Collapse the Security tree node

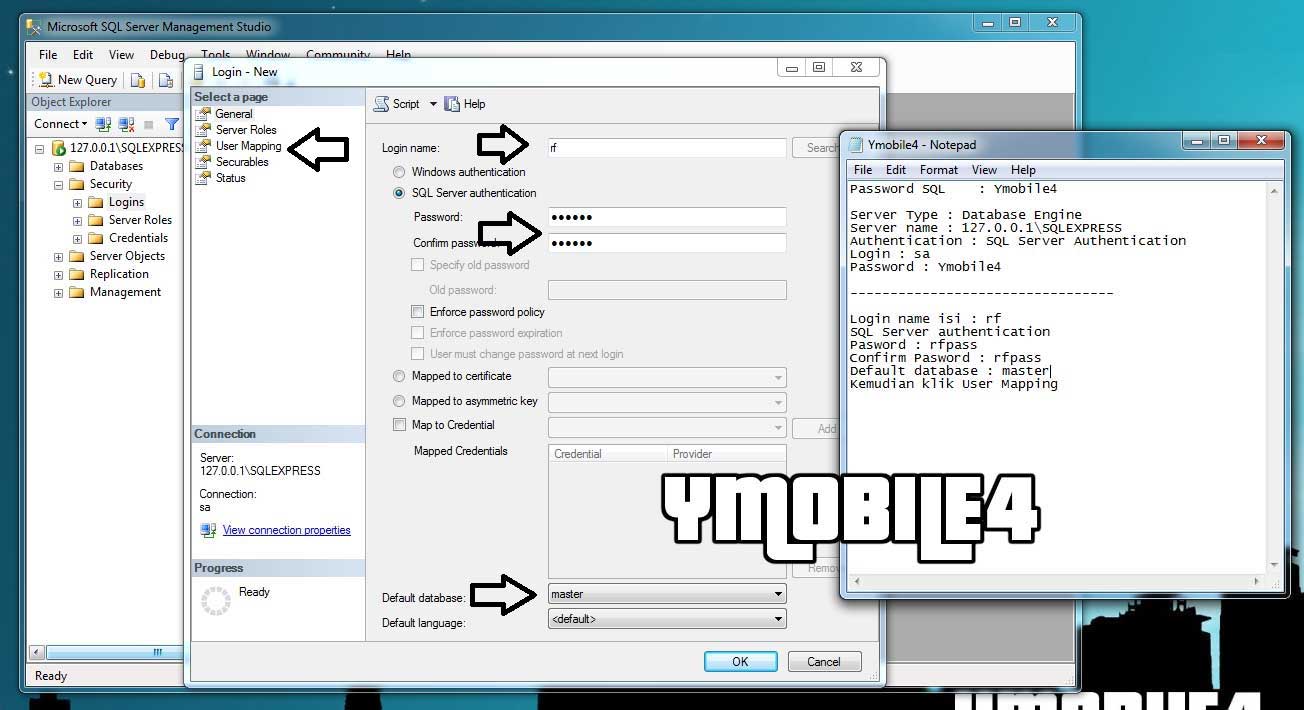58,184
